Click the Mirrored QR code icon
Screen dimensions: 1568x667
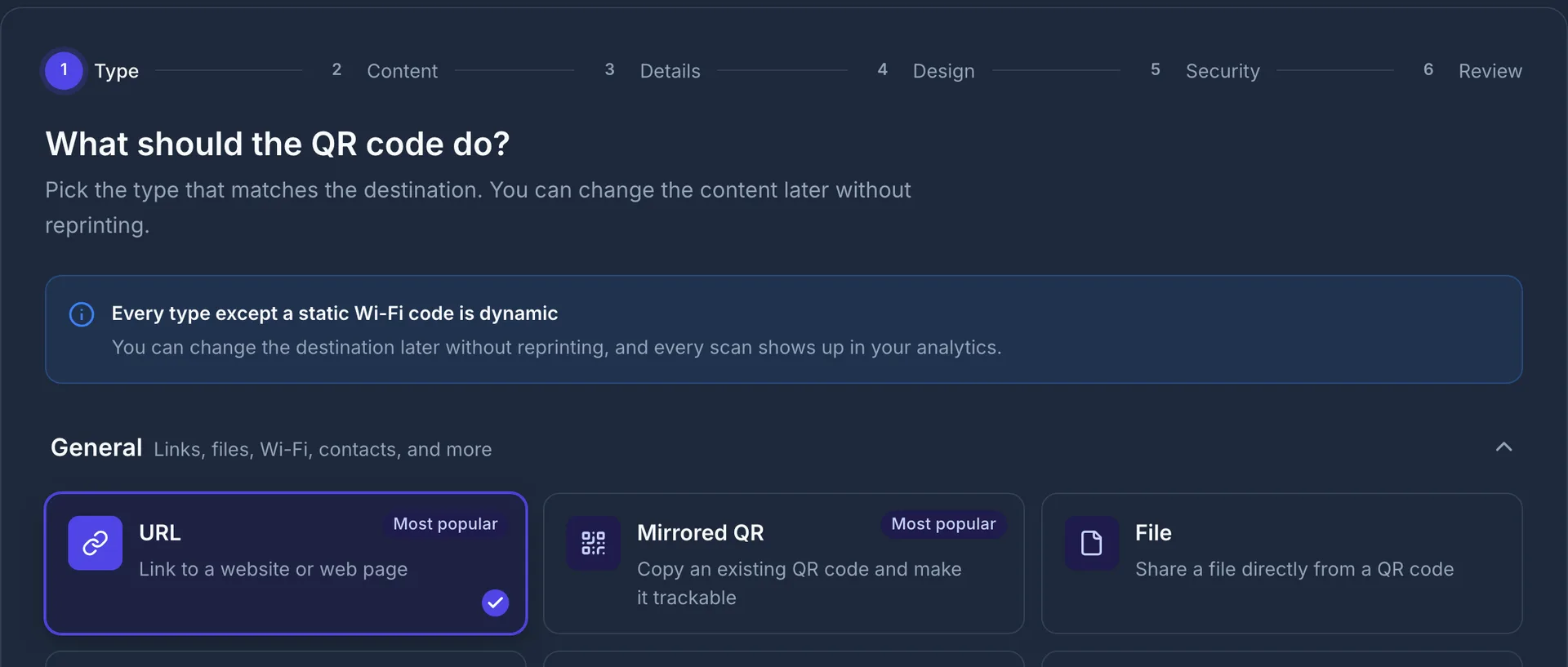pos(594,543)
